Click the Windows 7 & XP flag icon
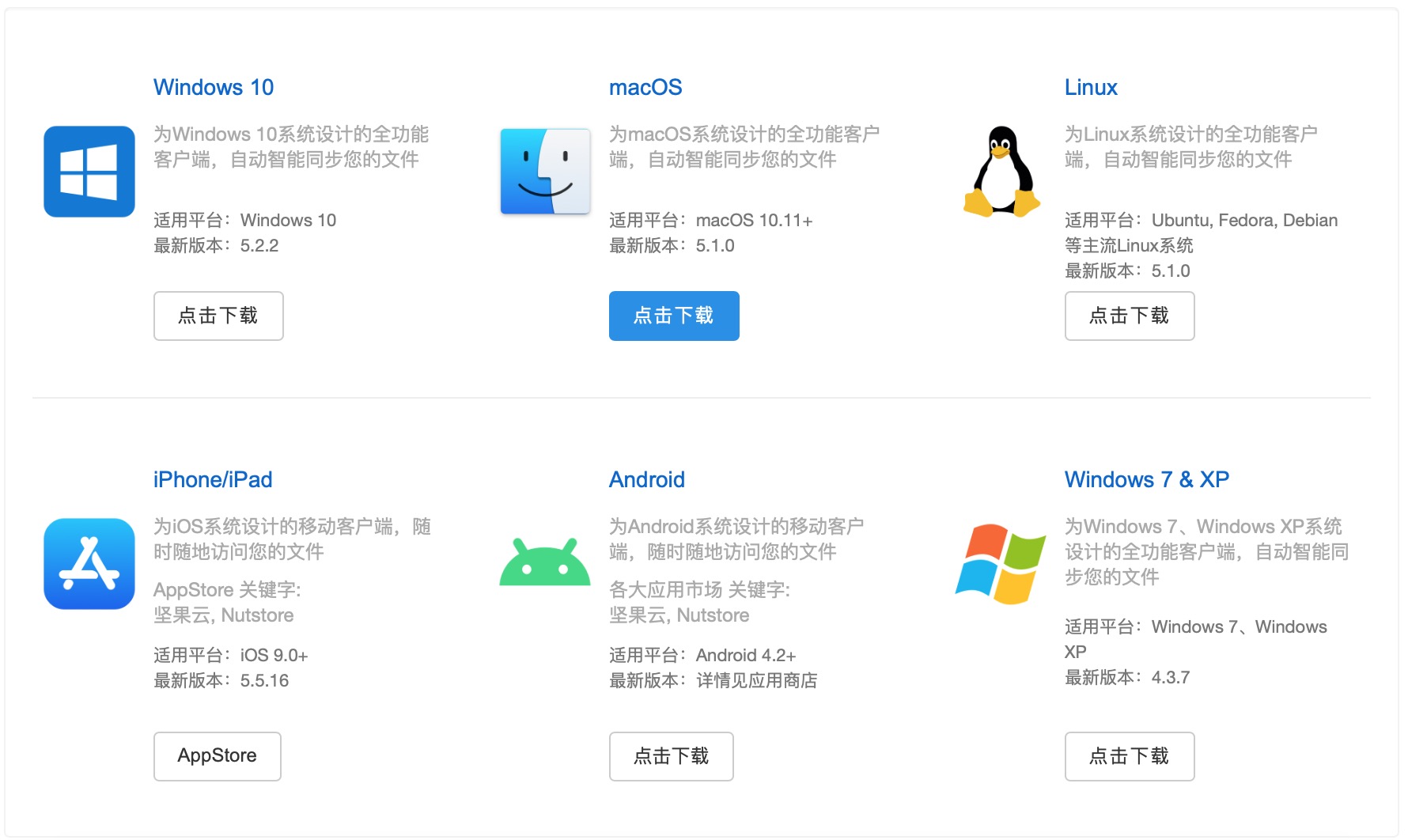1408x840 pixels. [x=1001, y=564]
